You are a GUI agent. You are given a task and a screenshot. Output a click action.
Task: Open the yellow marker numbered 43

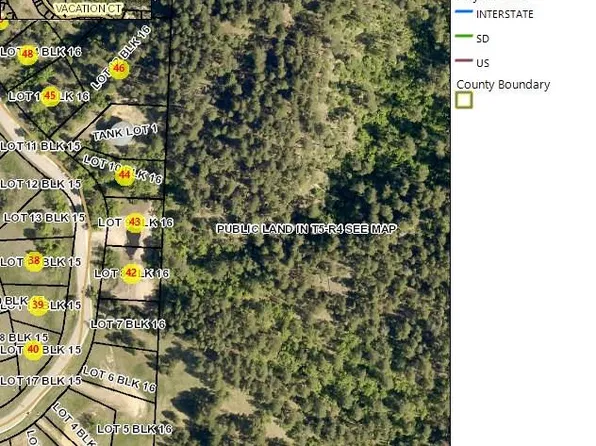135,222
